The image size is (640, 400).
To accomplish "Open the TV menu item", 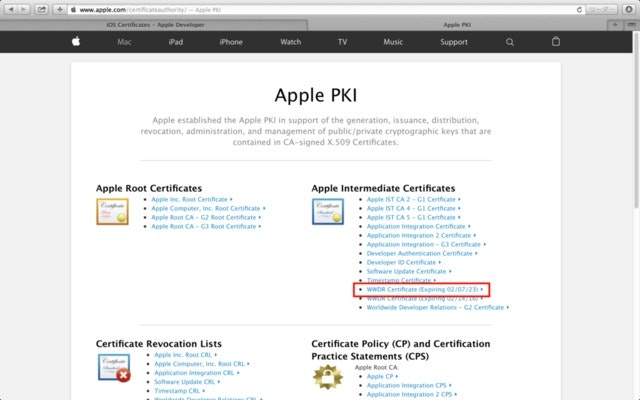I will (342, 42).
